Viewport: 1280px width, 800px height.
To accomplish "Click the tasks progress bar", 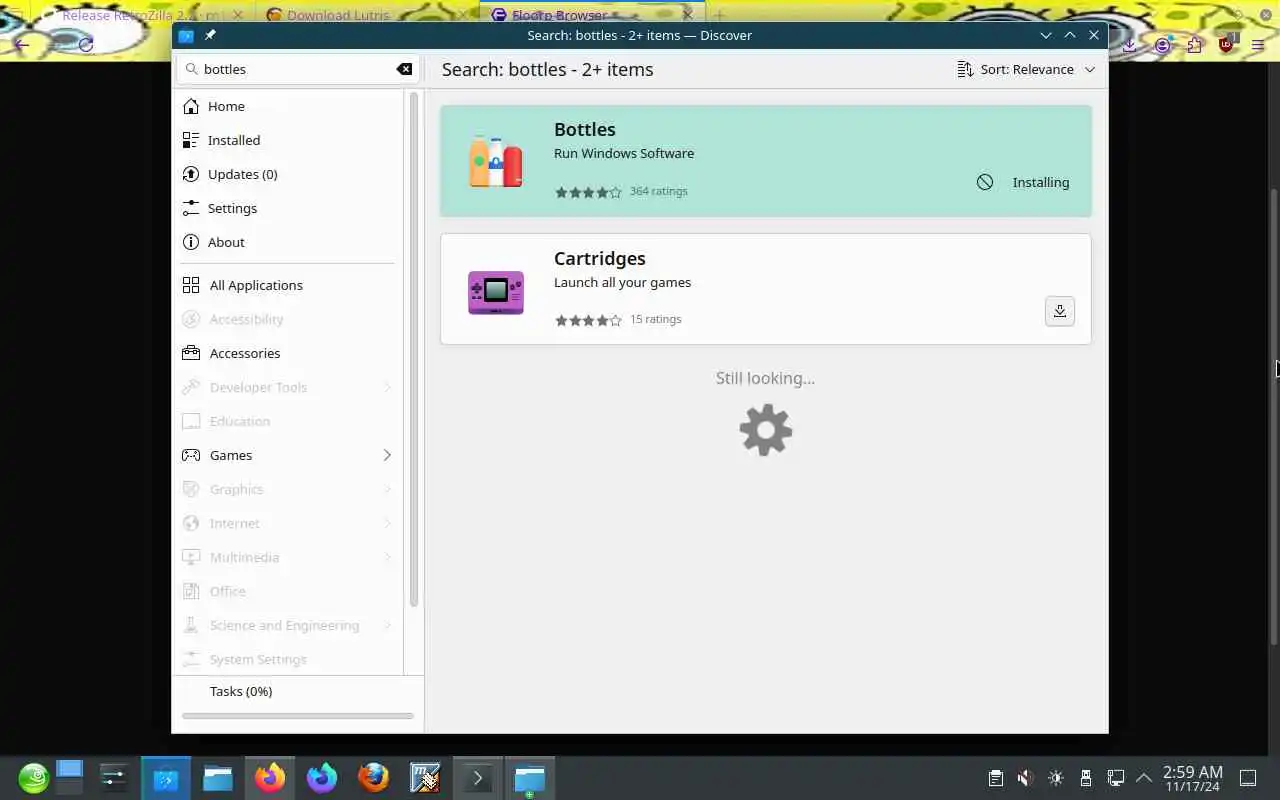I will point(298,716).
